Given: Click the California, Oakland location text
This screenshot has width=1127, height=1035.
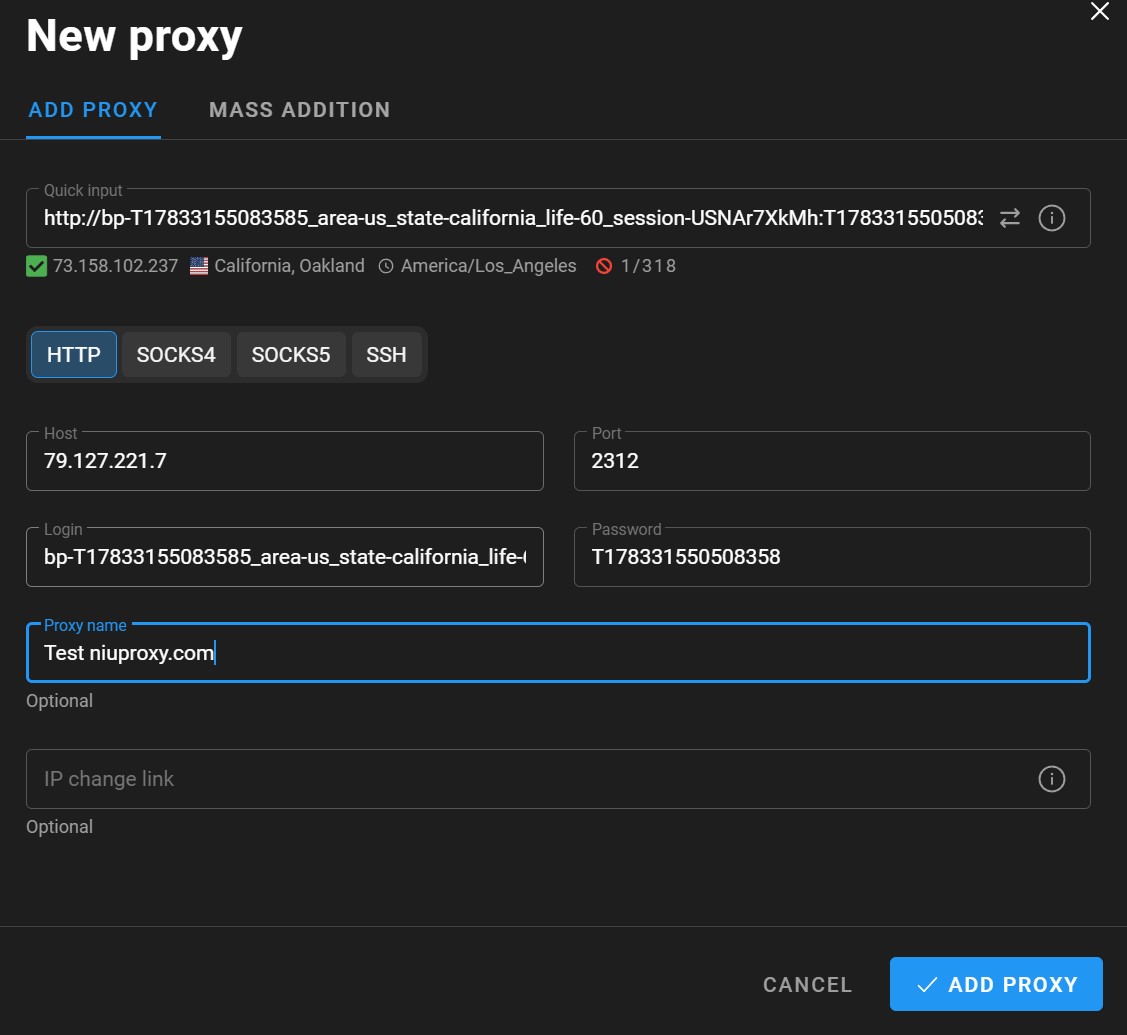Looking at the screenshot, I should [x=289, y=266].
